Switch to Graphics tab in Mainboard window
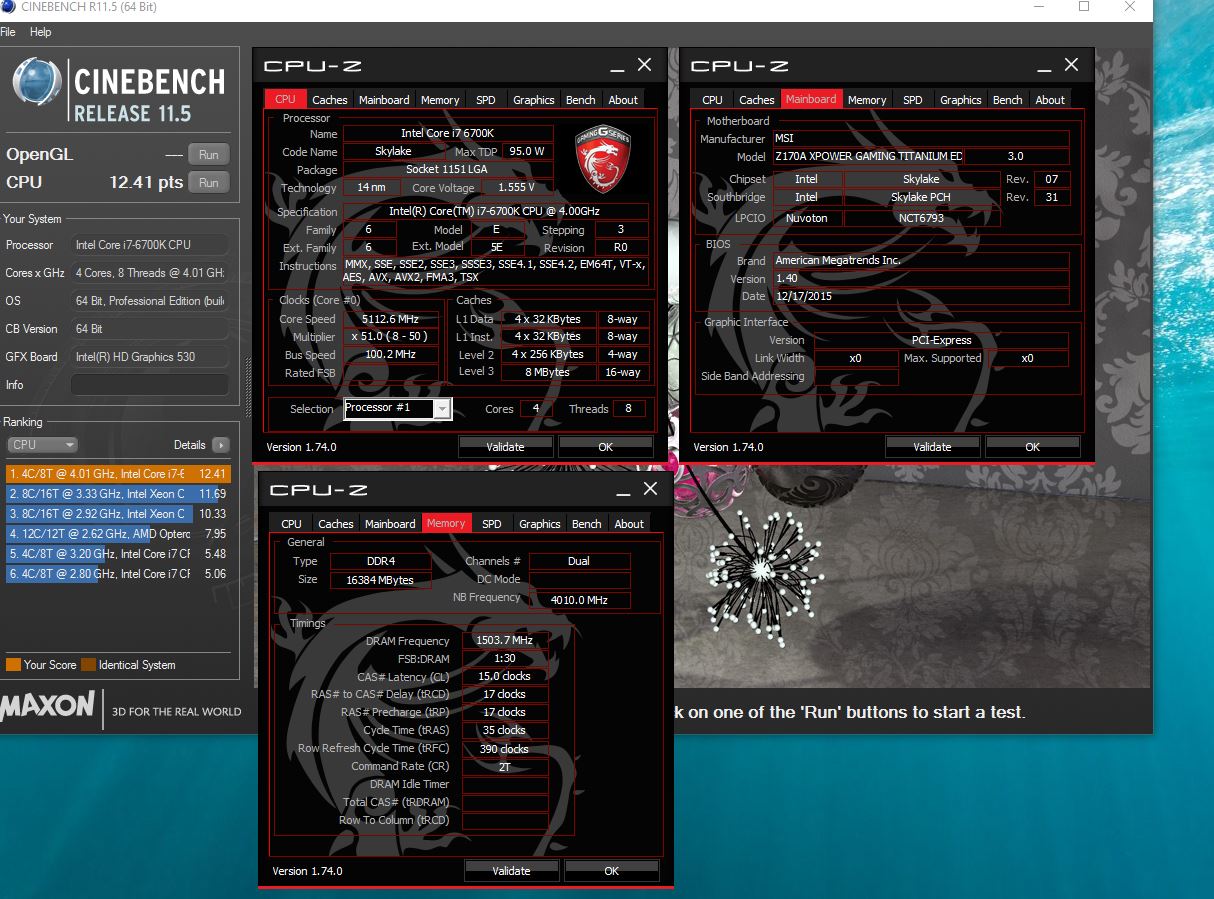Screen dimensions: 1214x899 point(960,100)
